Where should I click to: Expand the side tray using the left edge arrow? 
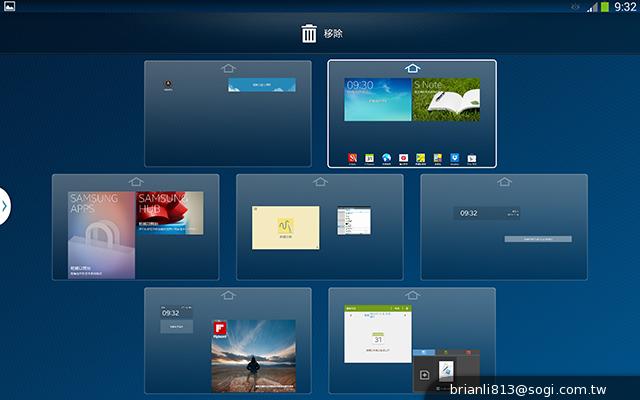pos(5,206)
